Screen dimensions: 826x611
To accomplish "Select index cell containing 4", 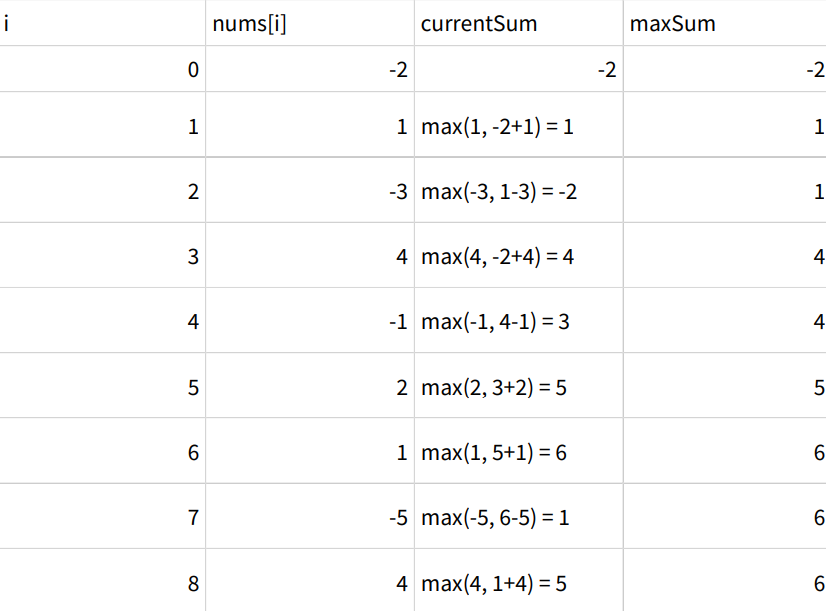I will pyautogui.click(x=102, y=321).
